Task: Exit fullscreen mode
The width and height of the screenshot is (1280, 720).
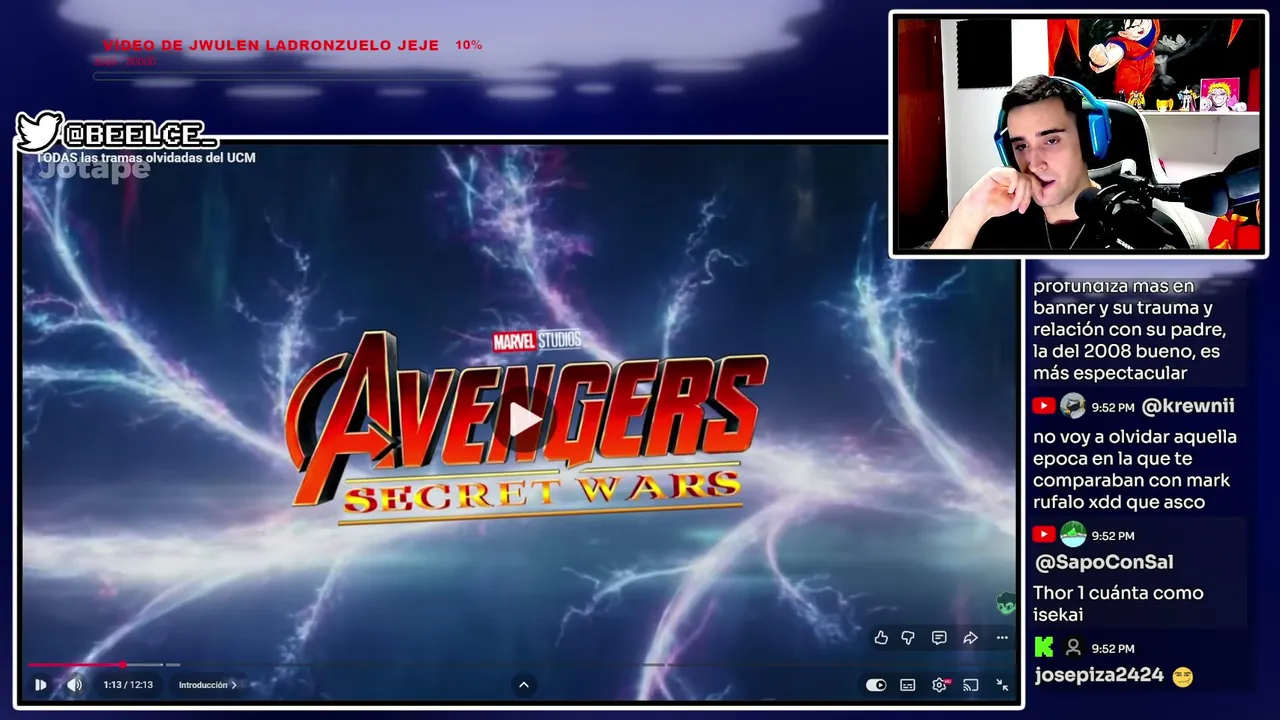Action: point(1002,685)
